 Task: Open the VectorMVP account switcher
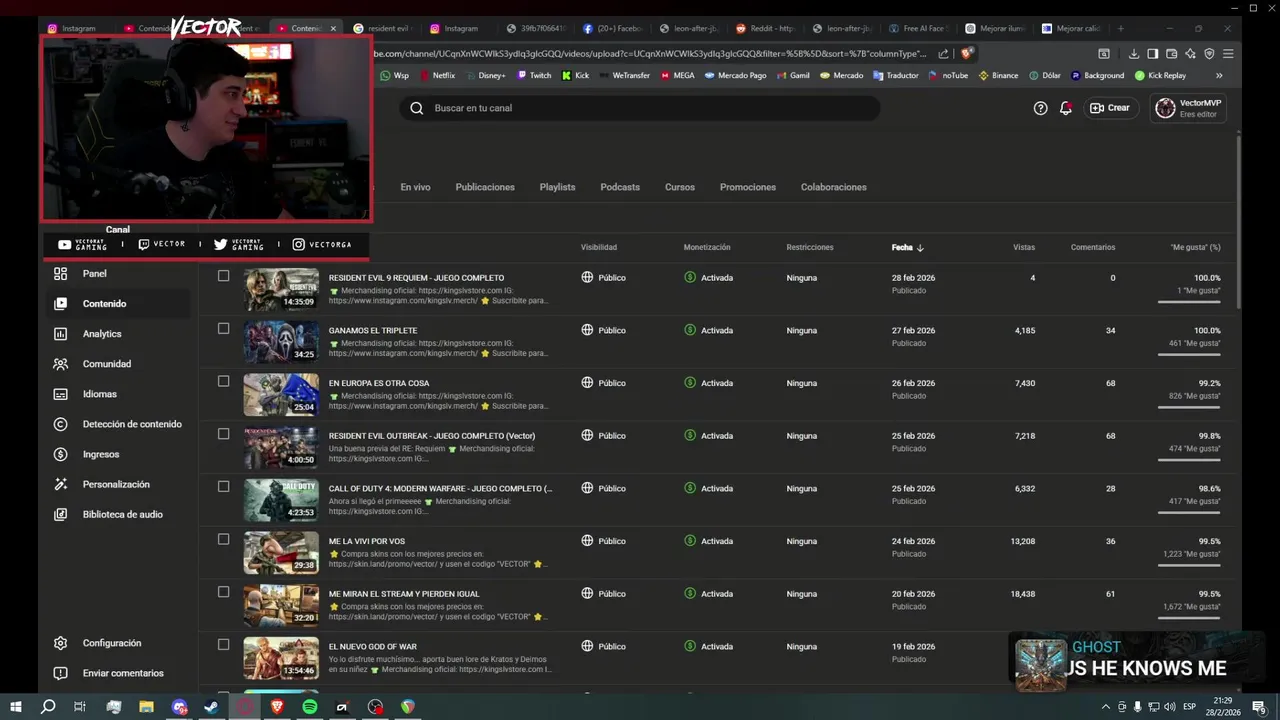(1189, 108)
